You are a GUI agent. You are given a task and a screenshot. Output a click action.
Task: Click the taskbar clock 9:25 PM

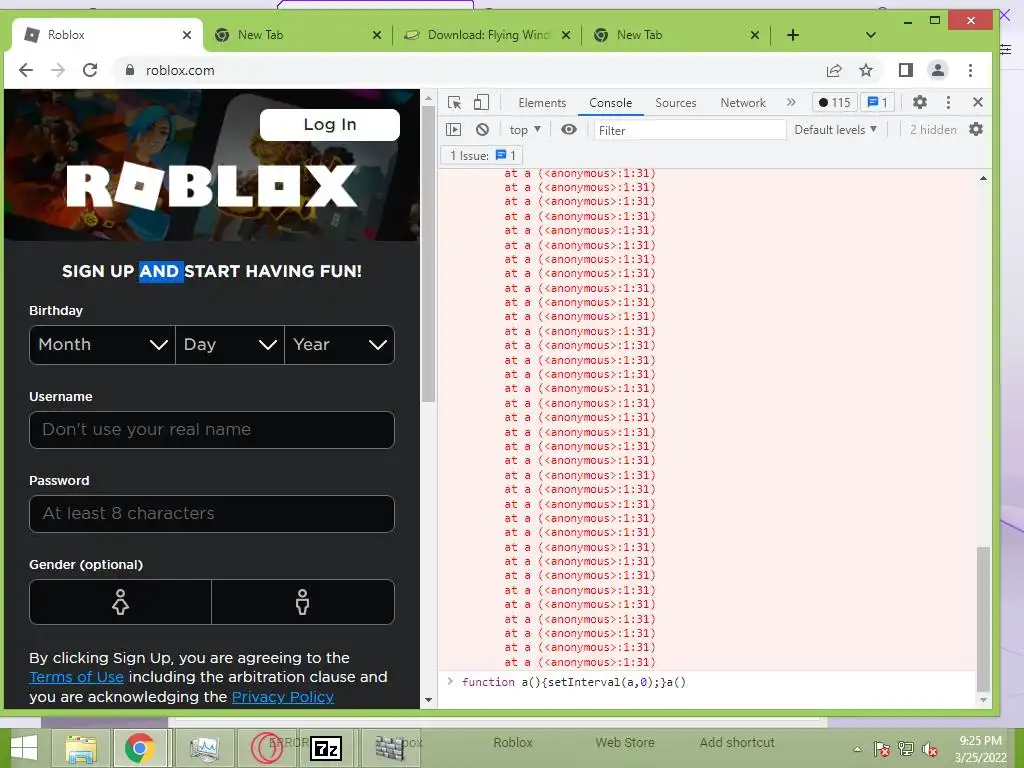980,741
